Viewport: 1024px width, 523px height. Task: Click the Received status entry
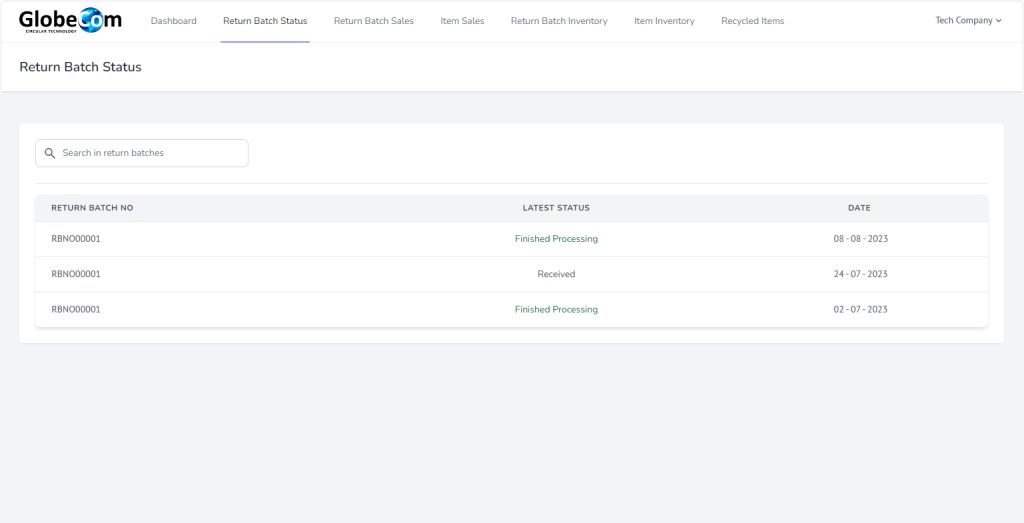click(556, 274)
